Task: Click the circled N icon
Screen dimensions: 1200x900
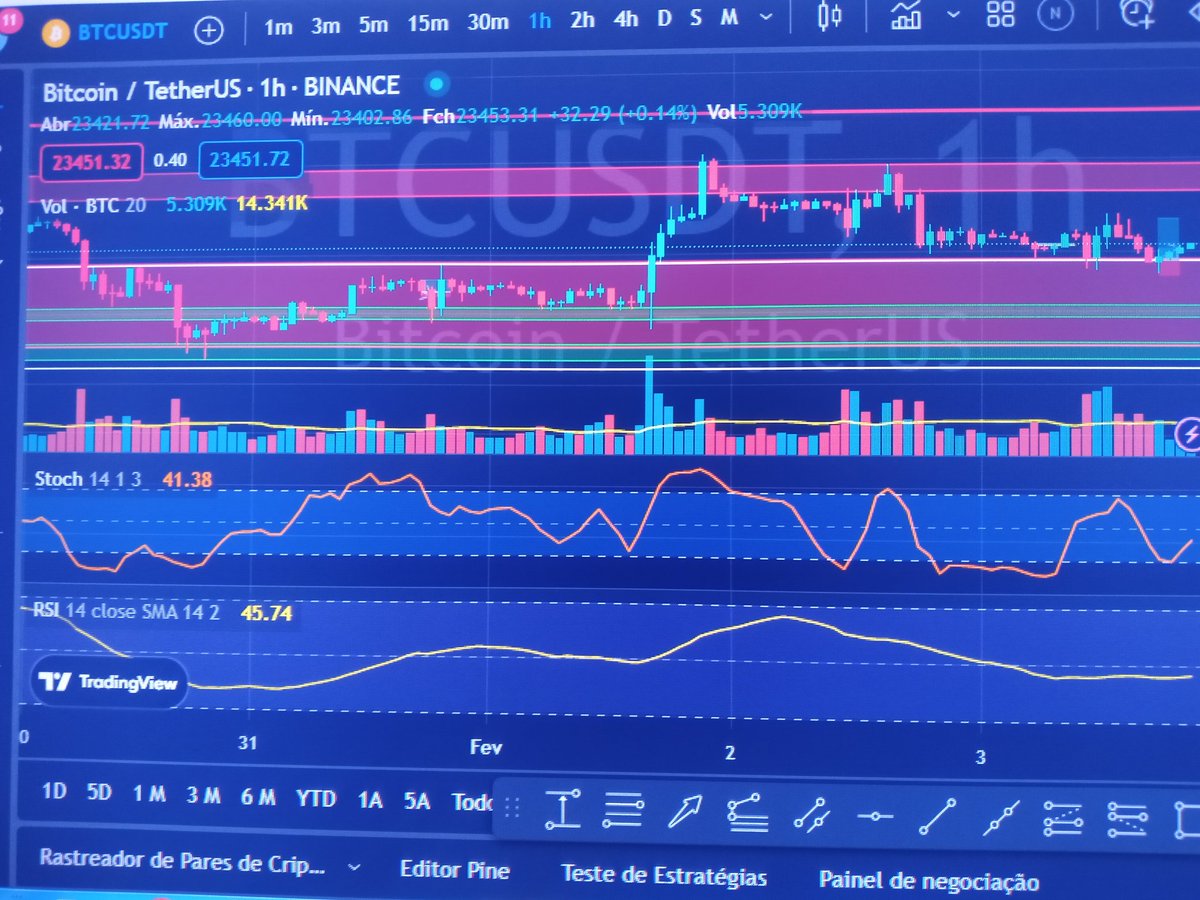Action: click(x=1053, y=13)
